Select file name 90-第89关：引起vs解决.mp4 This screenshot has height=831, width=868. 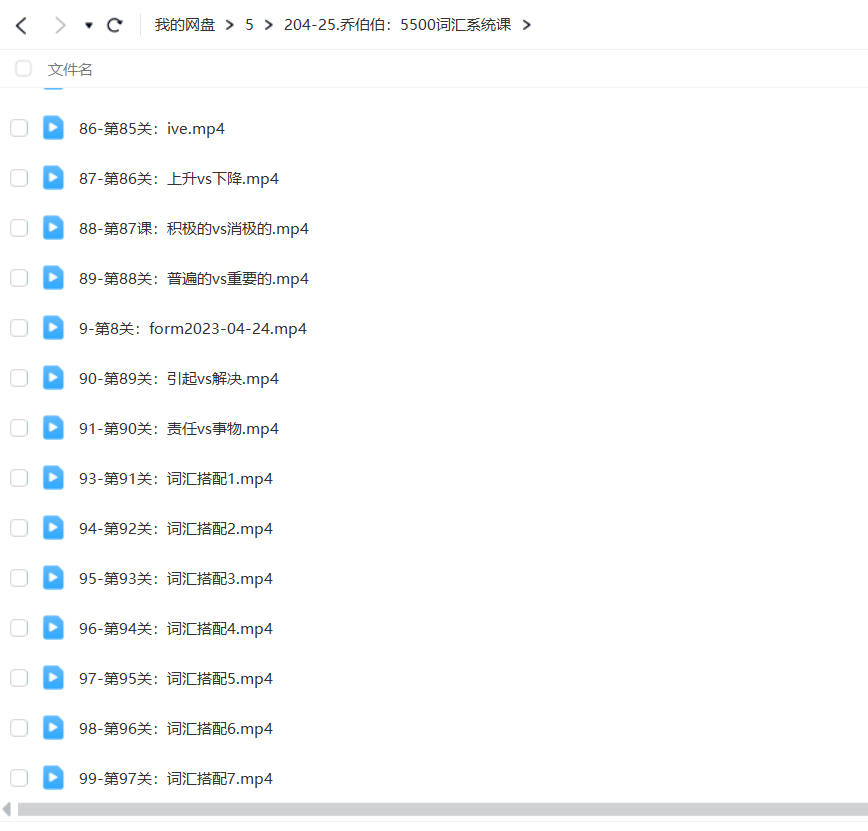point(179,379)
